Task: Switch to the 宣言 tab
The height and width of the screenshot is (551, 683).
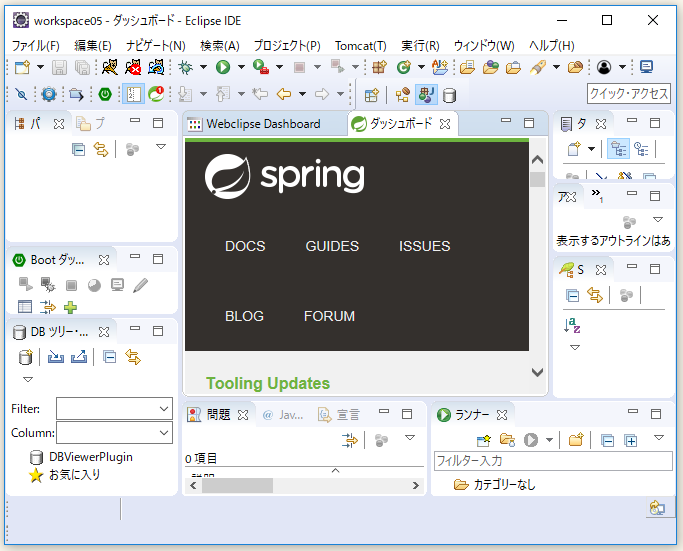Action: (339, 415)
